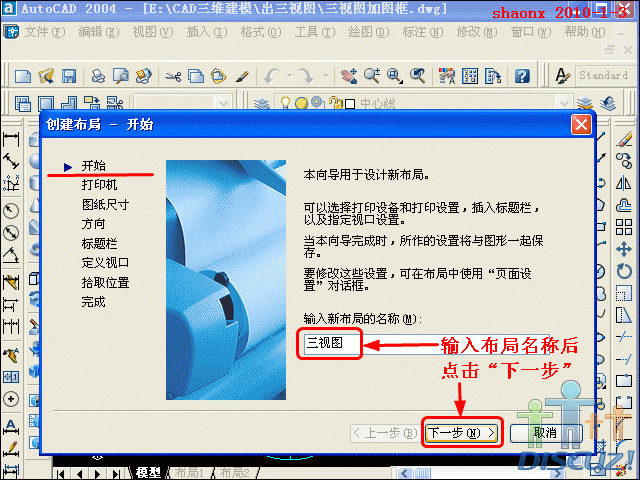Click the Copy icon
Viewport: 640px width, 480px height.
point(196,76)
